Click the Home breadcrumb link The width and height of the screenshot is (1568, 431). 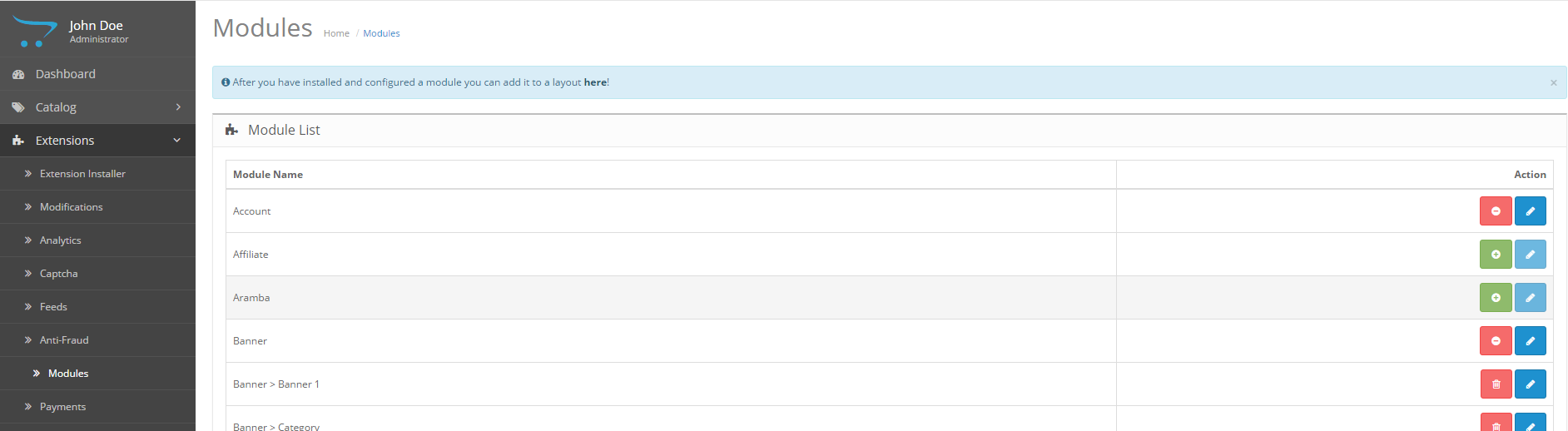click(336, 33)
